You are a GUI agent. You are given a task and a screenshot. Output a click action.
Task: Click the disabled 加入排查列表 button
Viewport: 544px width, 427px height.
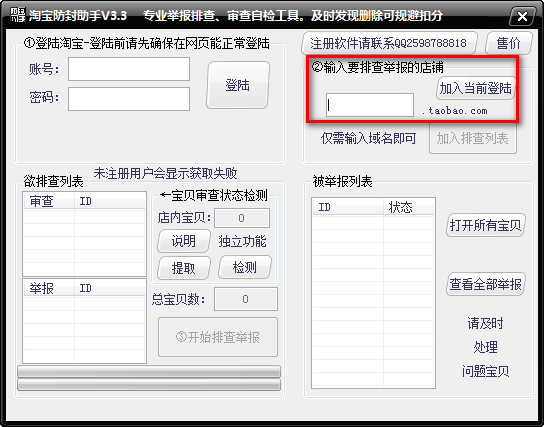[473, 138]
